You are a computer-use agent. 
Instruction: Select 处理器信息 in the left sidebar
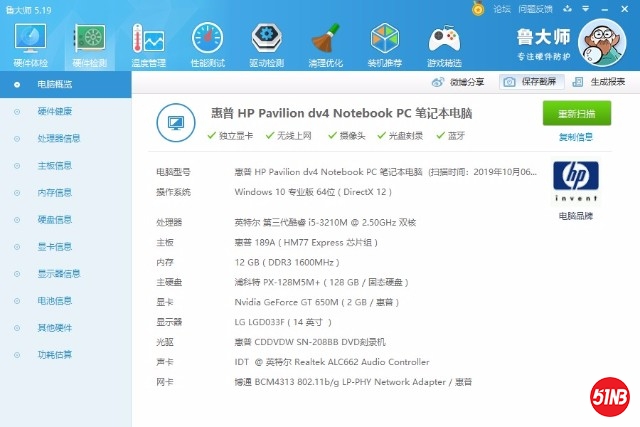58,138
